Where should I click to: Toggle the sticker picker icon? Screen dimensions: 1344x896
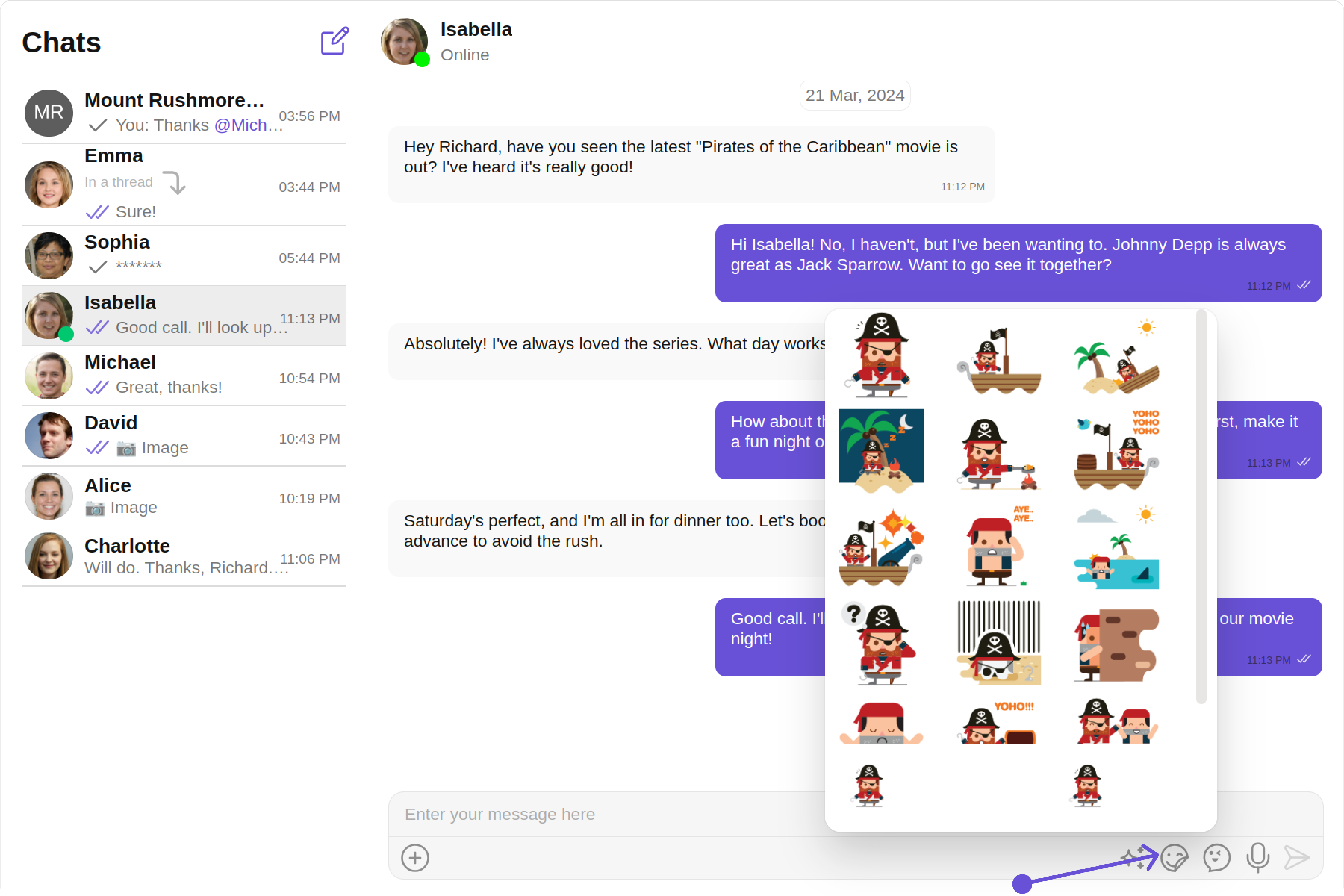1174,858
